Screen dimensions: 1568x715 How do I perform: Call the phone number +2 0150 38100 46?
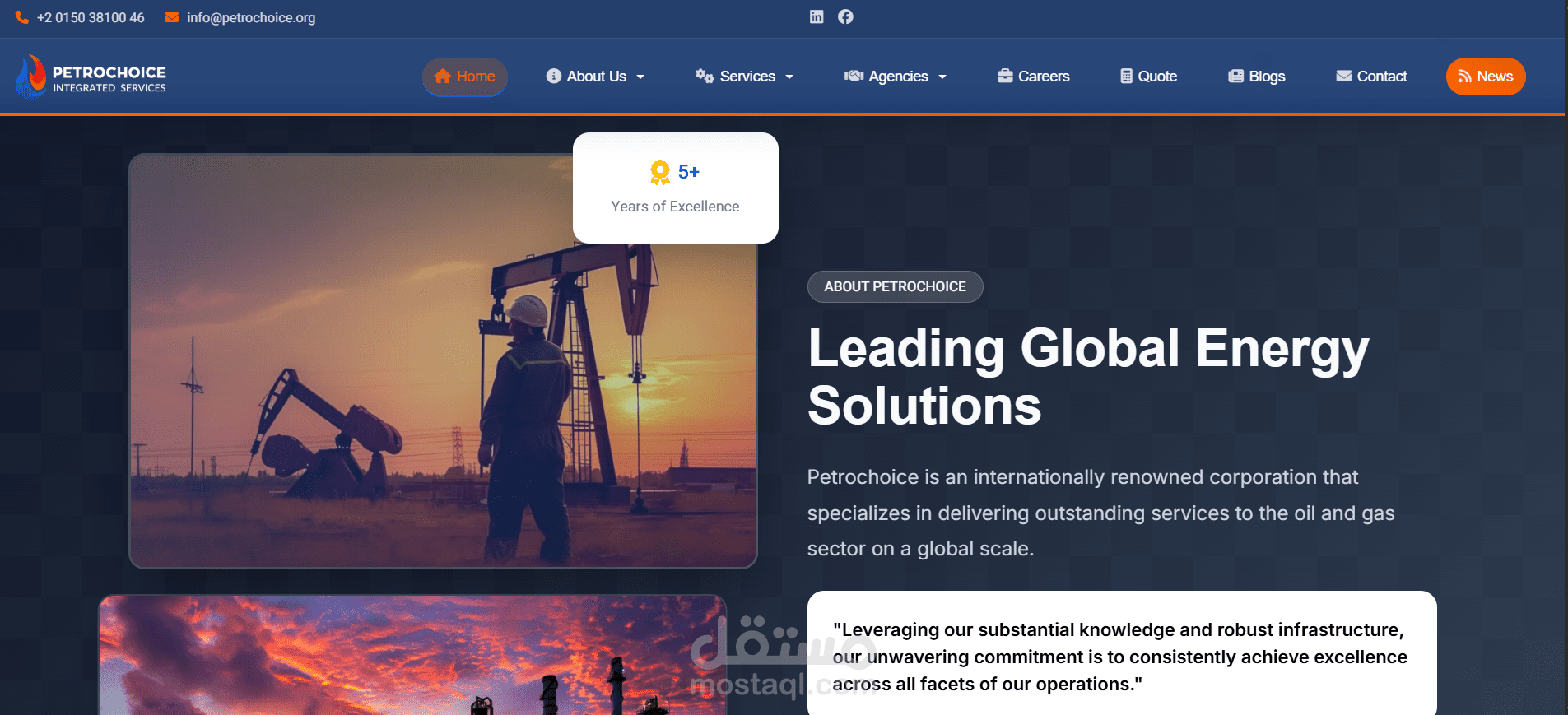(91, 17)
